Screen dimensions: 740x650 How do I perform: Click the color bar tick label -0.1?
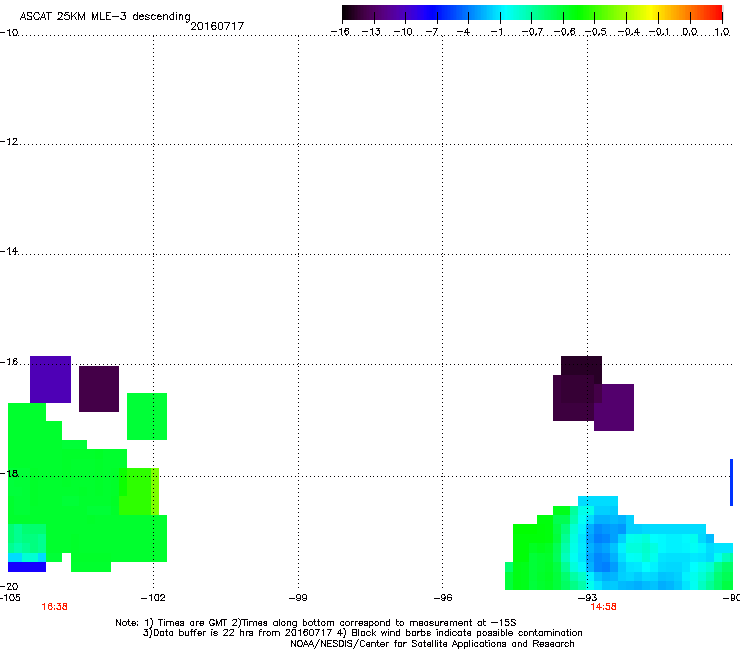pos(659,32)
